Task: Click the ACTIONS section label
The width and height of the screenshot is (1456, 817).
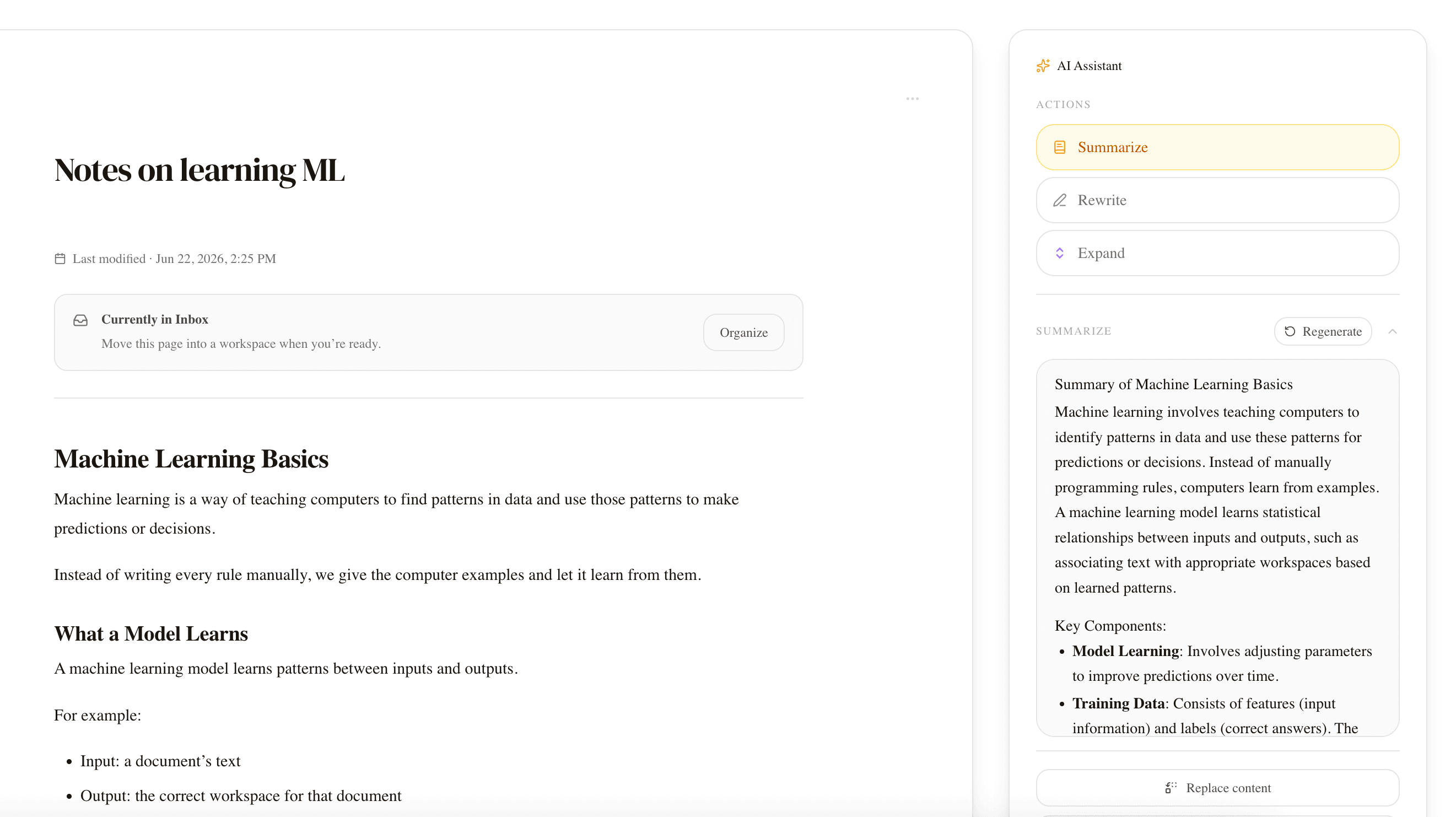Action: pyautogui.click(x=1063, y=105)
